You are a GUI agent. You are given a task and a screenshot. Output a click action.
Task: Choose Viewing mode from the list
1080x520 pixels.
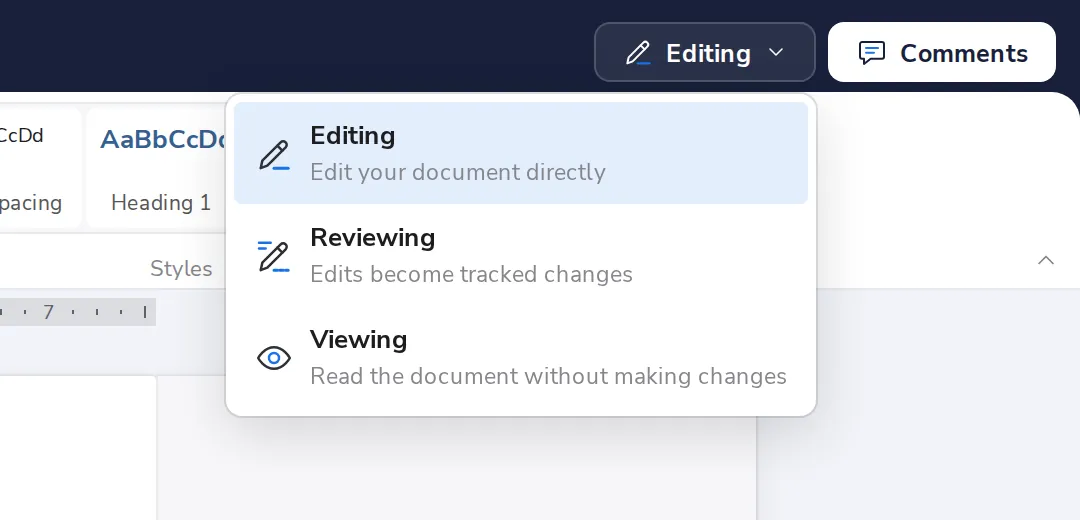coord(521,357)
